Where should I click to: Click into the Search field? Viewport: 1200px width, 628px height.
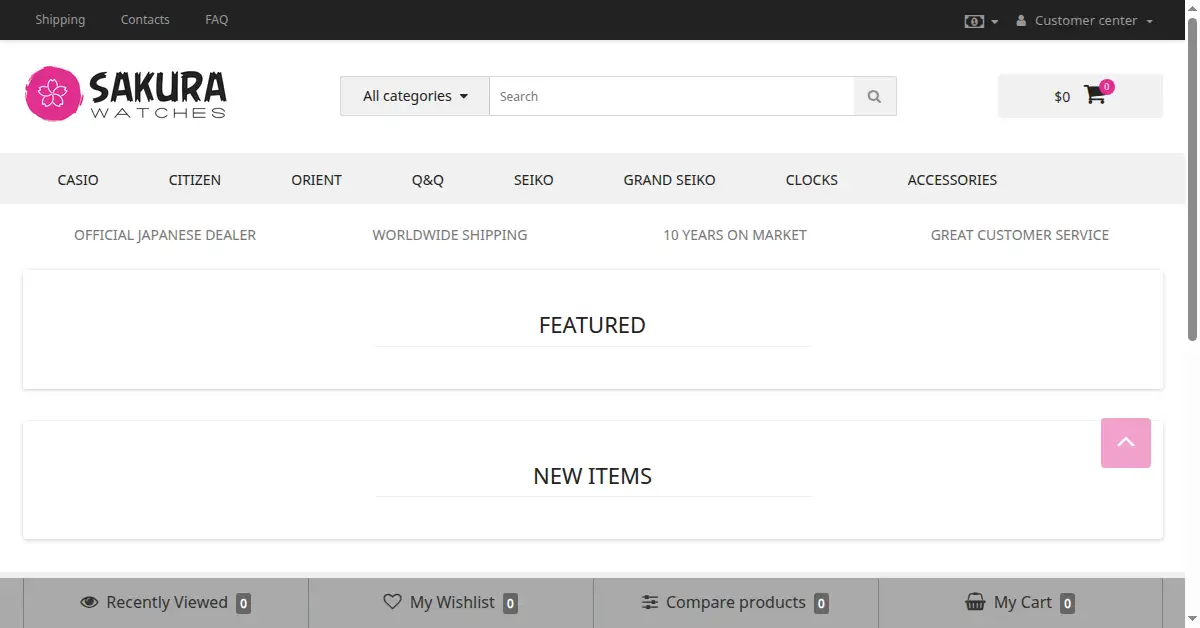(672, 96)
